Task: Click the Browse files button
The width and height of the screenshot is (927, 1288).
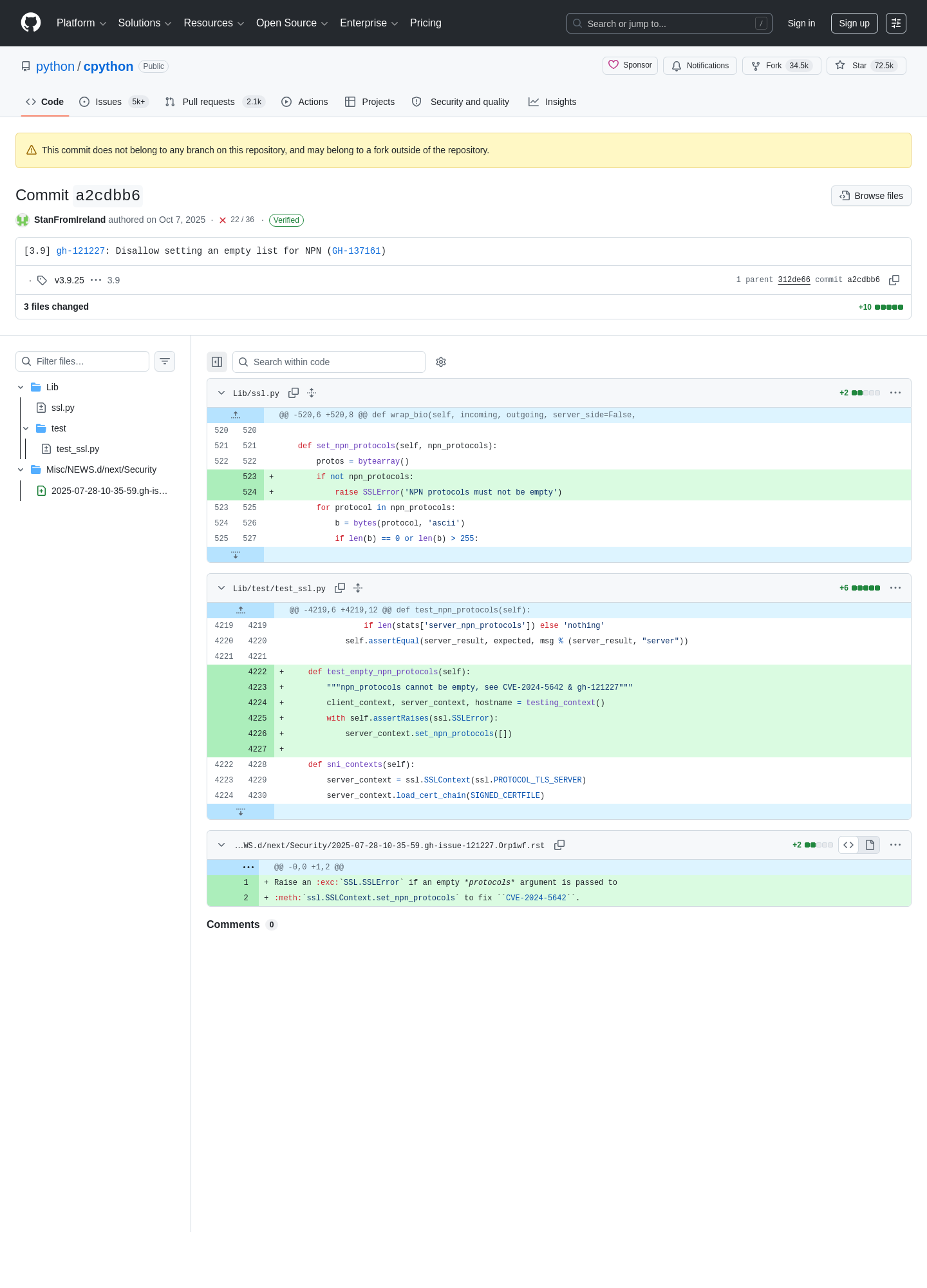Action: pos(871,196)
